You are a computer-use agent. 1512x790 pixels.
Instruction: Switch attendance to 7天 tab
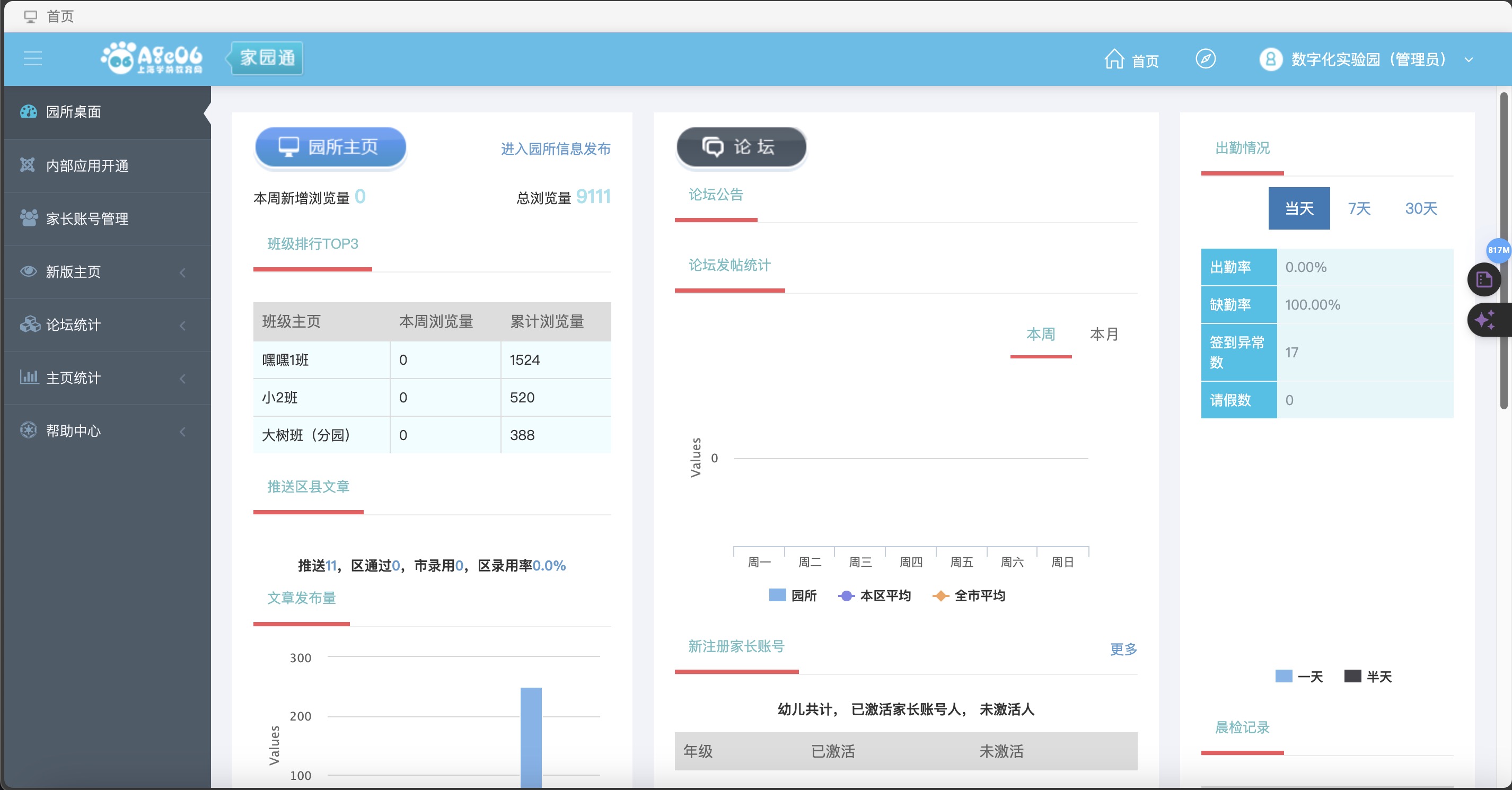pyautogui.click(x=1359, y=208)
